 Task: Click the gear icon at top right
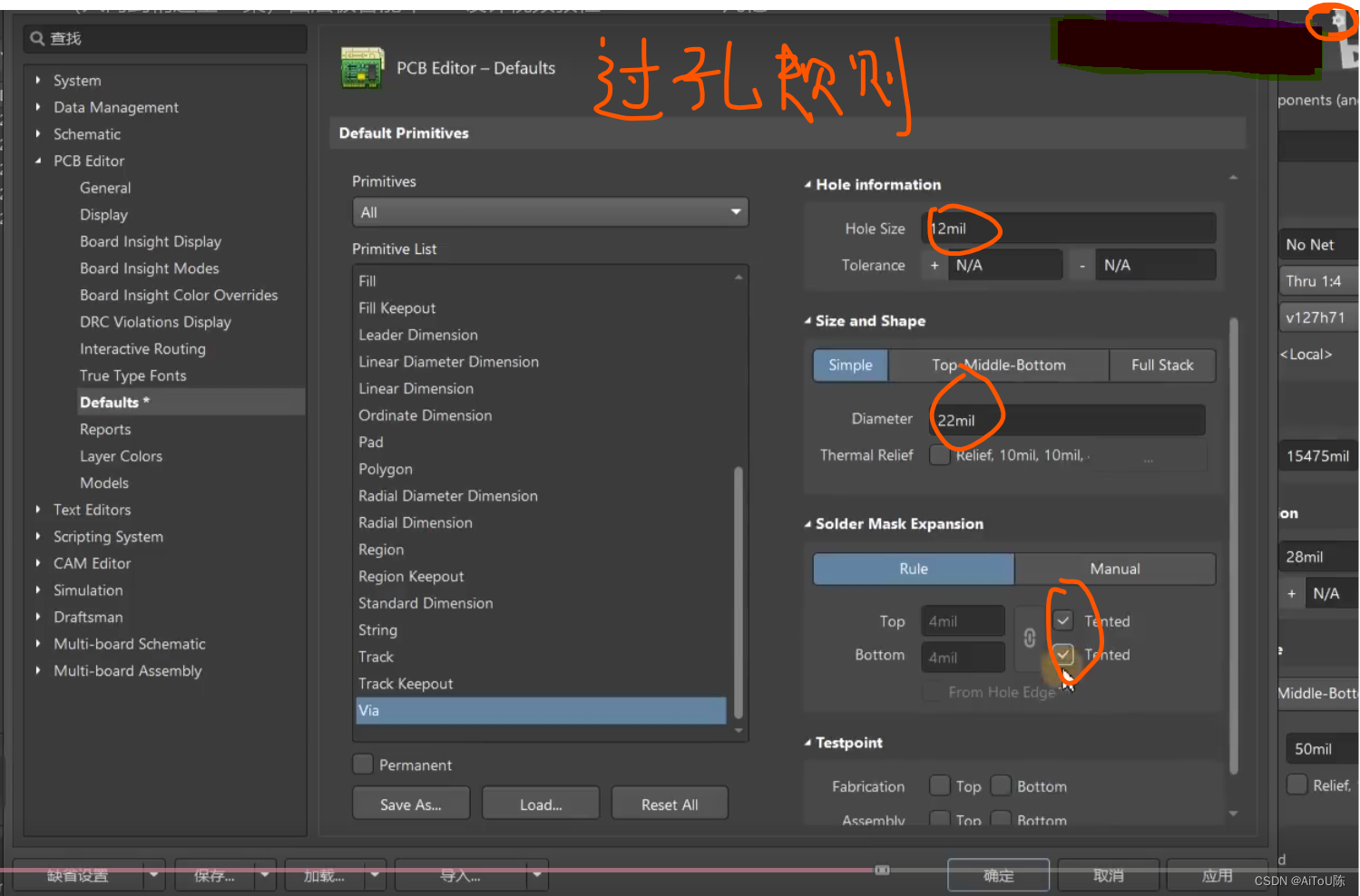[x=1338, y=19]
